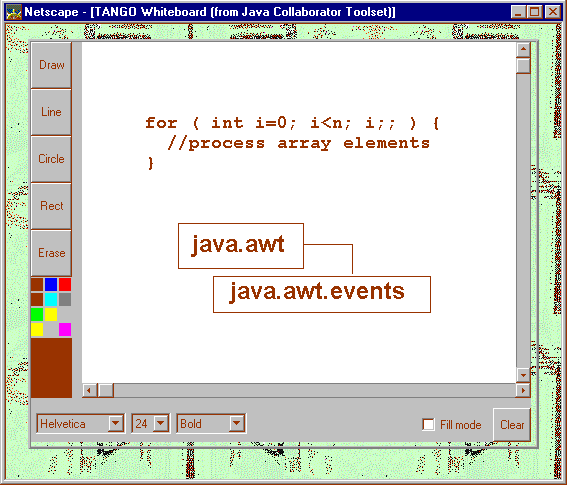The width and height of the screenshot is (567, 485).
Task: Pick the Rect shape tool
Action: (x=51, y=206)
